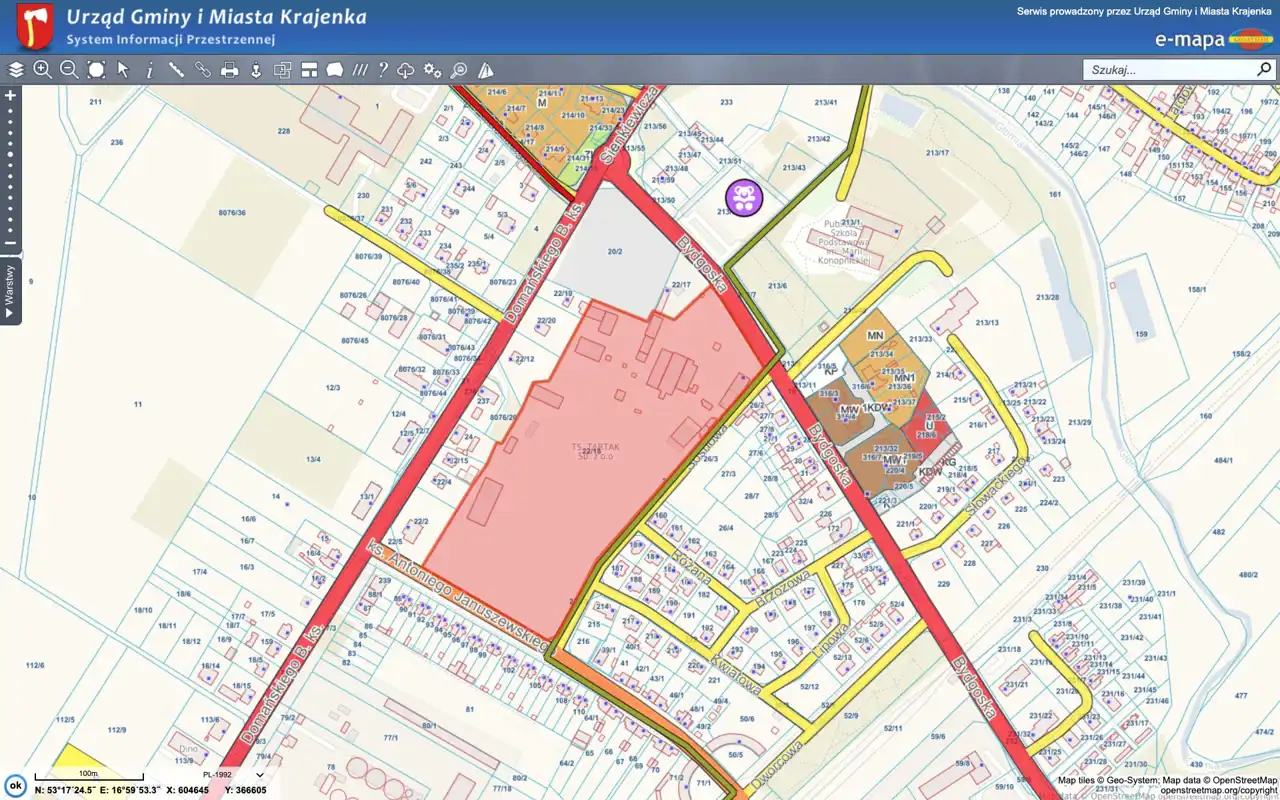Viewport: 1280px width, 800px height.
Task: Activate the arrow pointer selection tool
Action: coord(123,70)
